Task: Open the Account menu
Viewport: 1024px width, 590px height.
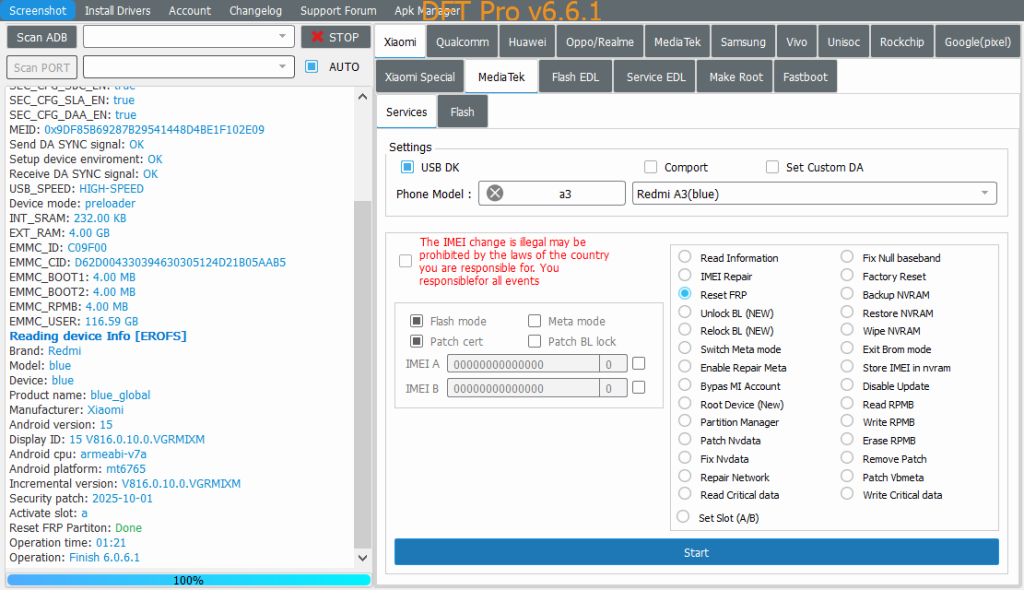Action: pyautogui.click(x=190, y=10)
